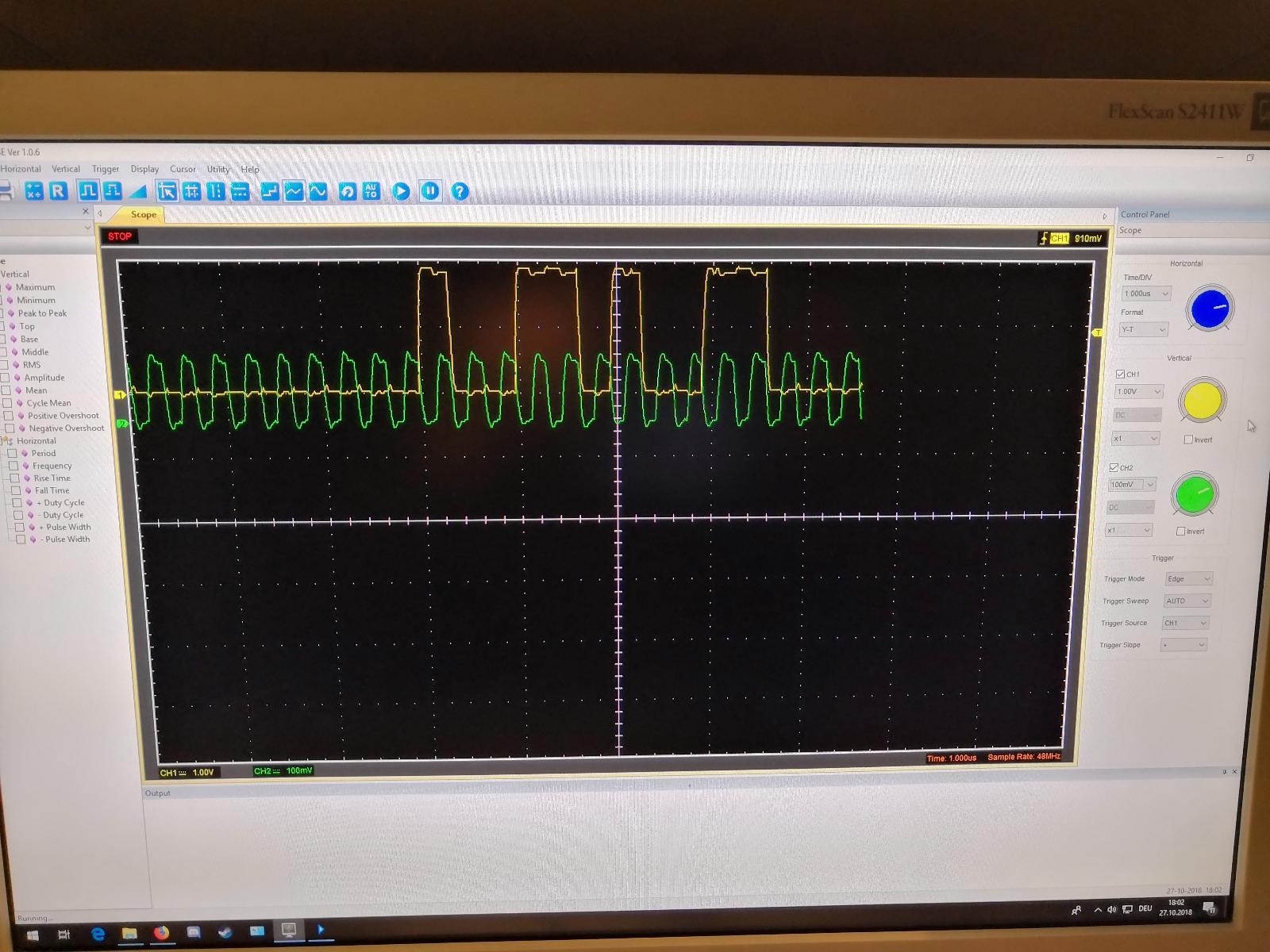Click the Peak to Peak measurement item

[42, 313]
